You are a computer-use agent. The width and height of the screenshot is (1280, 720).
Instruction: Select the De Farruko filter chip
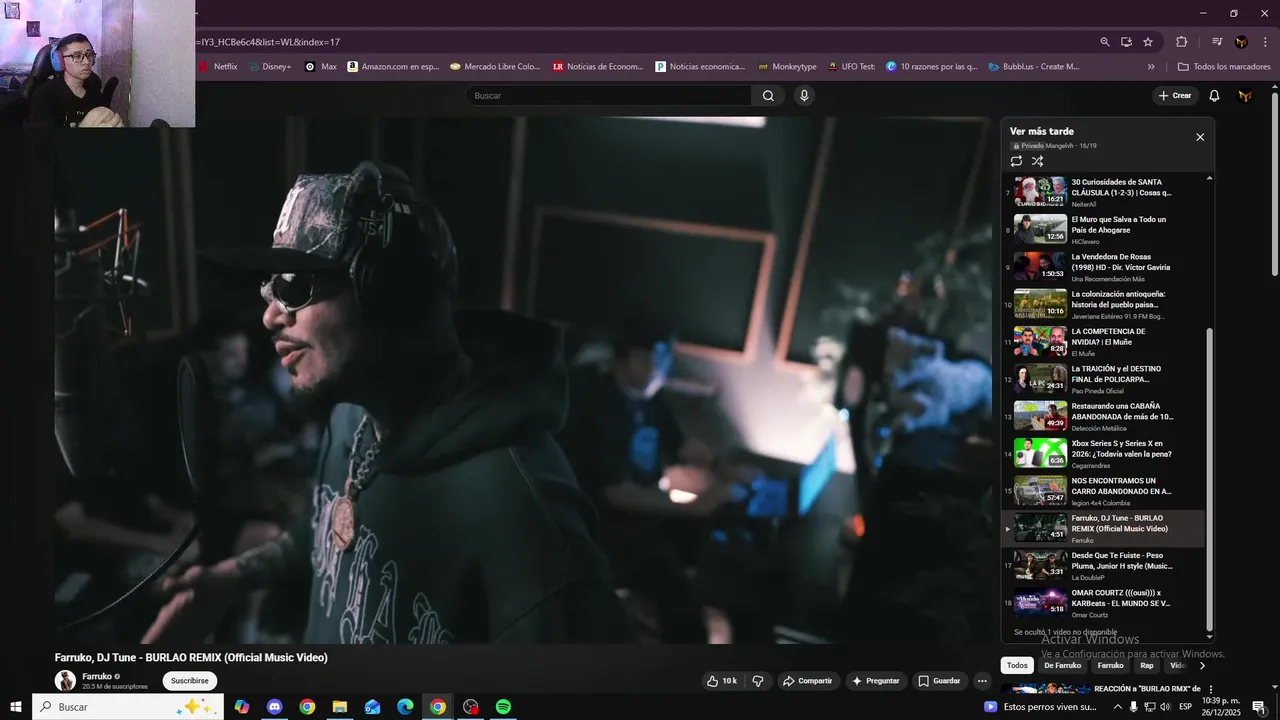(x=1062, y=666)
